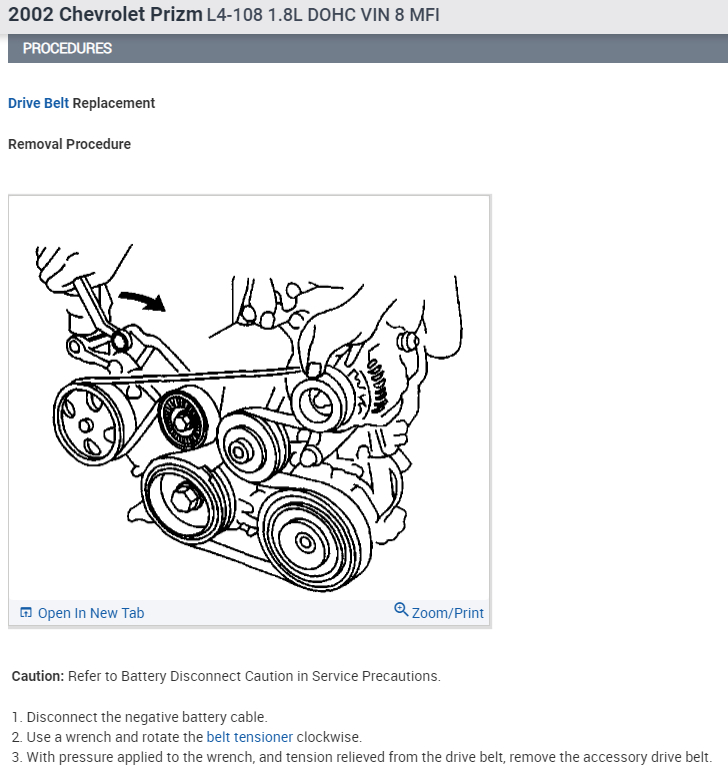Select the Removal Procedure heading text

coord(69,144)
